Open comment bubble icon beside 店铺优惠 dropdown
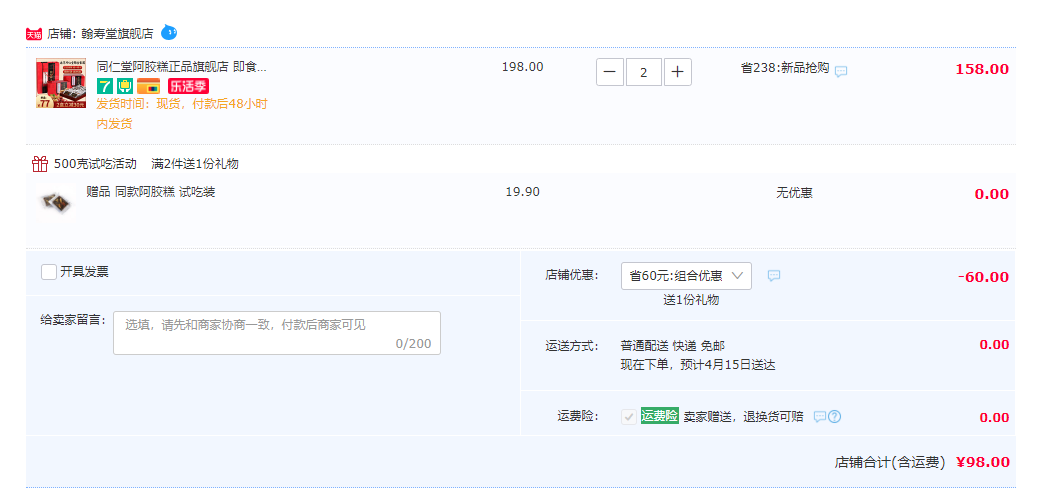 [774, 275]
